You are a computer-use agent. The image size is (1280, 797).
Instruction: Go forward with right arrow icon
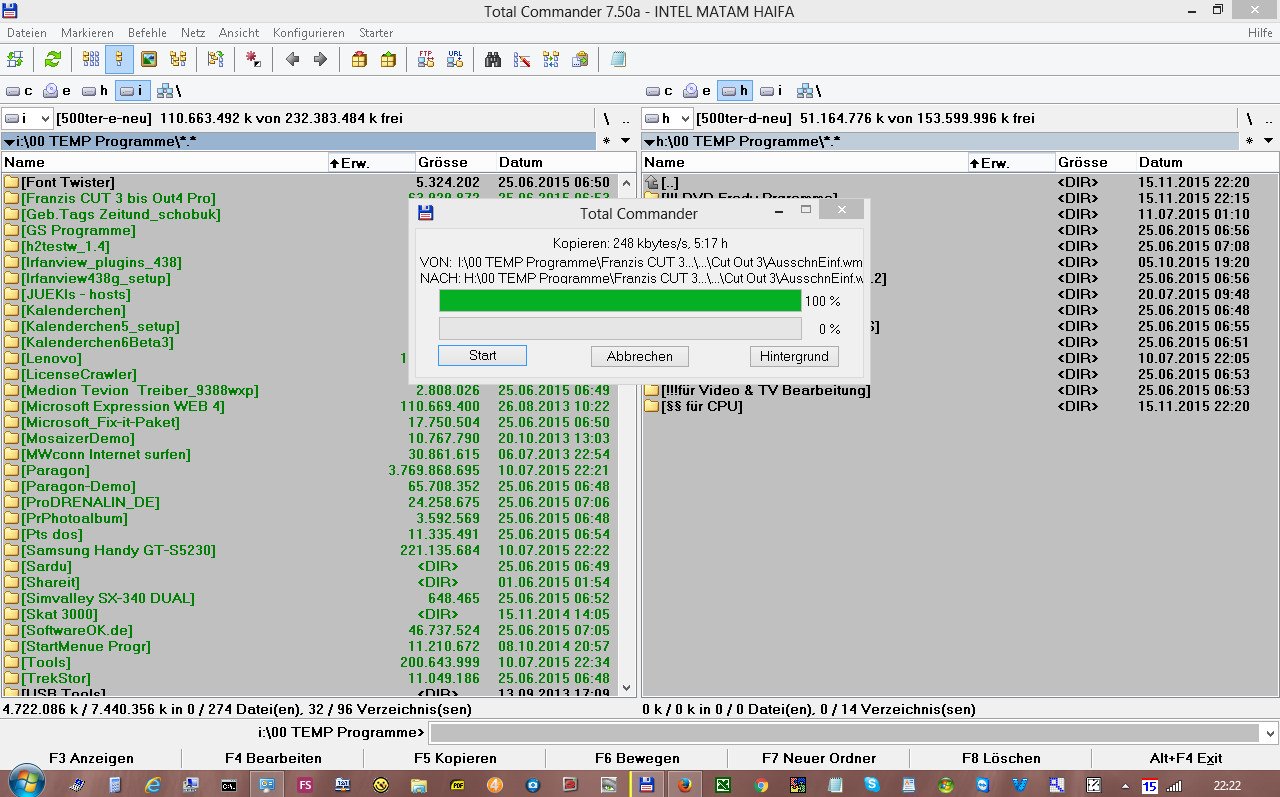pos(321,59)
